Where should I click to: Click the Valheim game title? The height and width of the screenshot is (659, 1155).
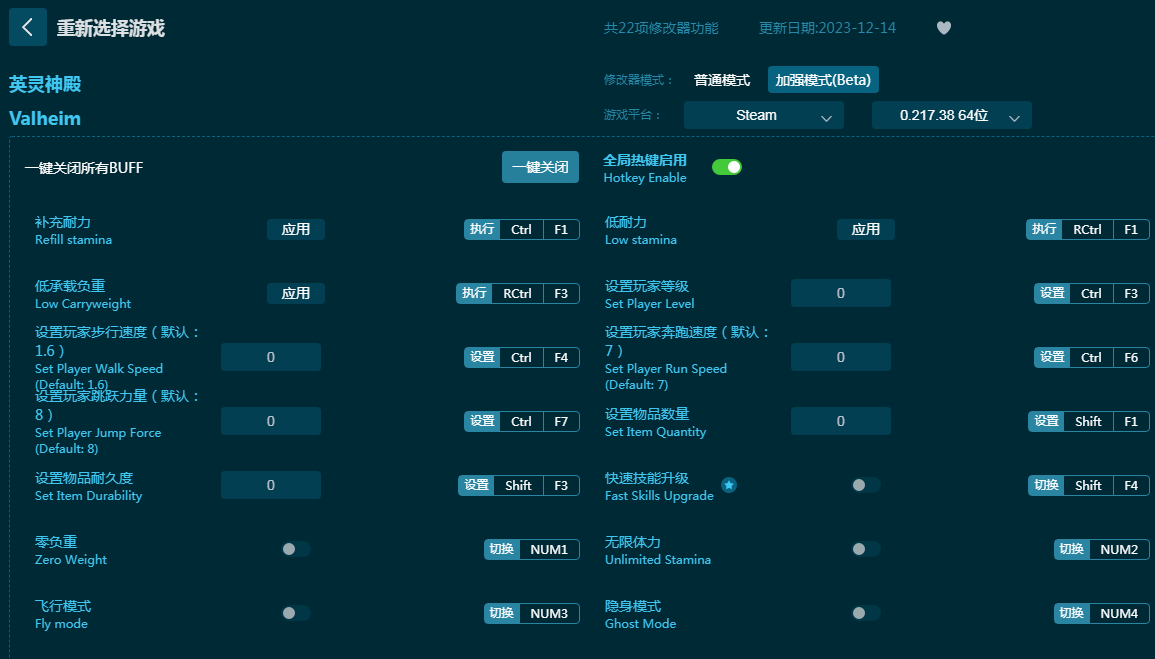[x=45, y=118]
